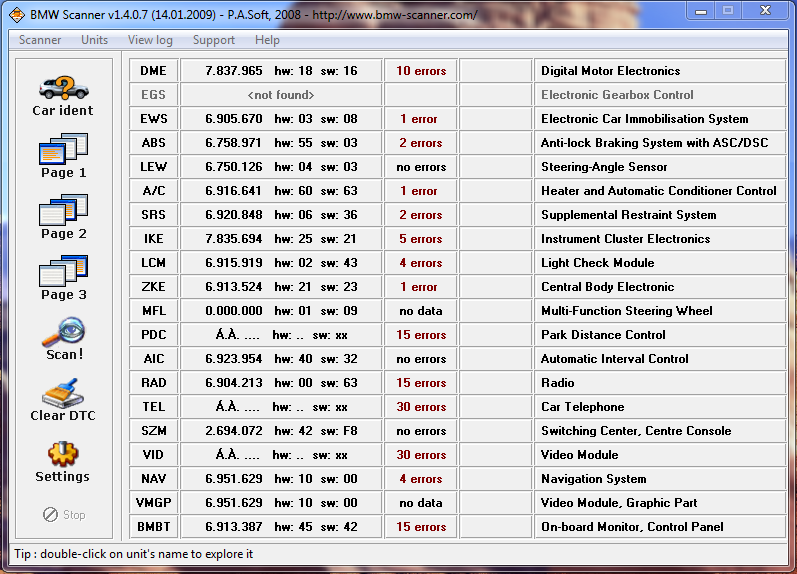Click 'Steering-Angle Sensor' description
The image size is (797, 574).
pos(604,167)
